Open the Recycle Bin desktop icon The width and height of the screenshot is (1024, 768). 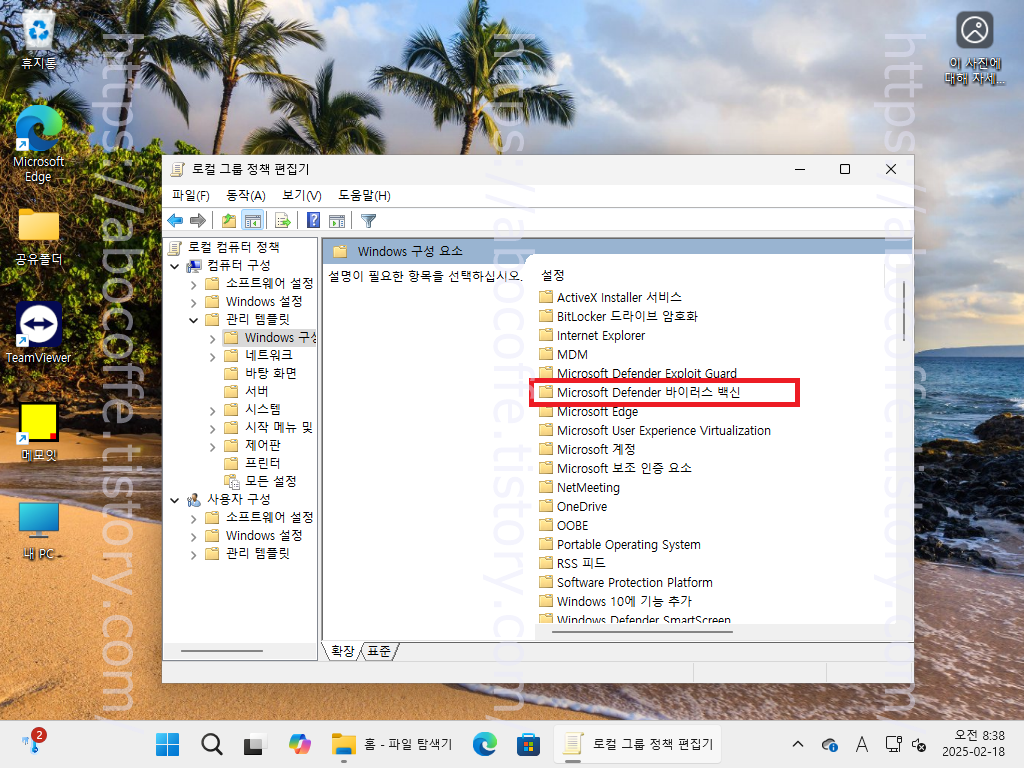pos(39,40)
